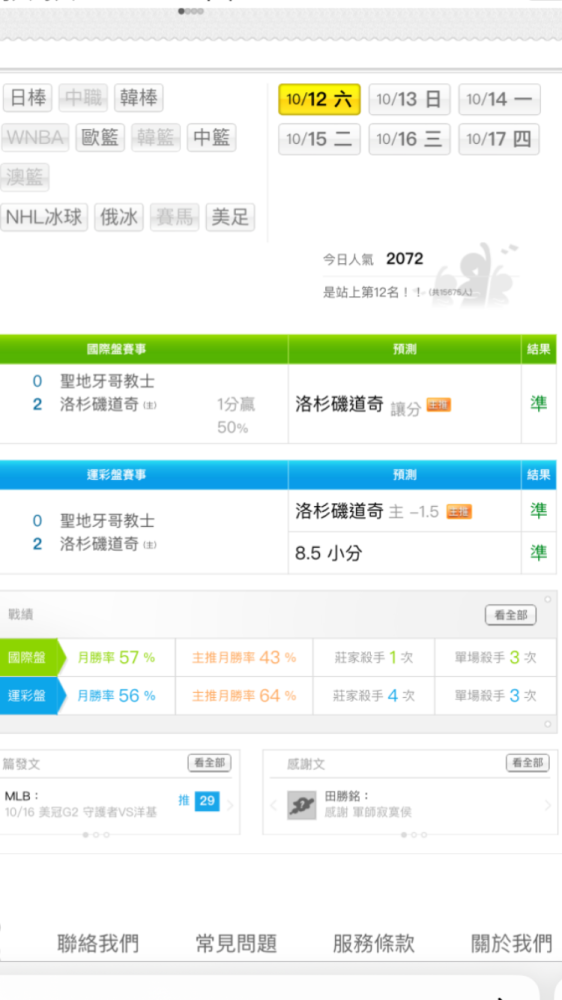This screenshot has height=1000, width=562.
Task: Select the 日棒 league filter
Action: [28, 98]
